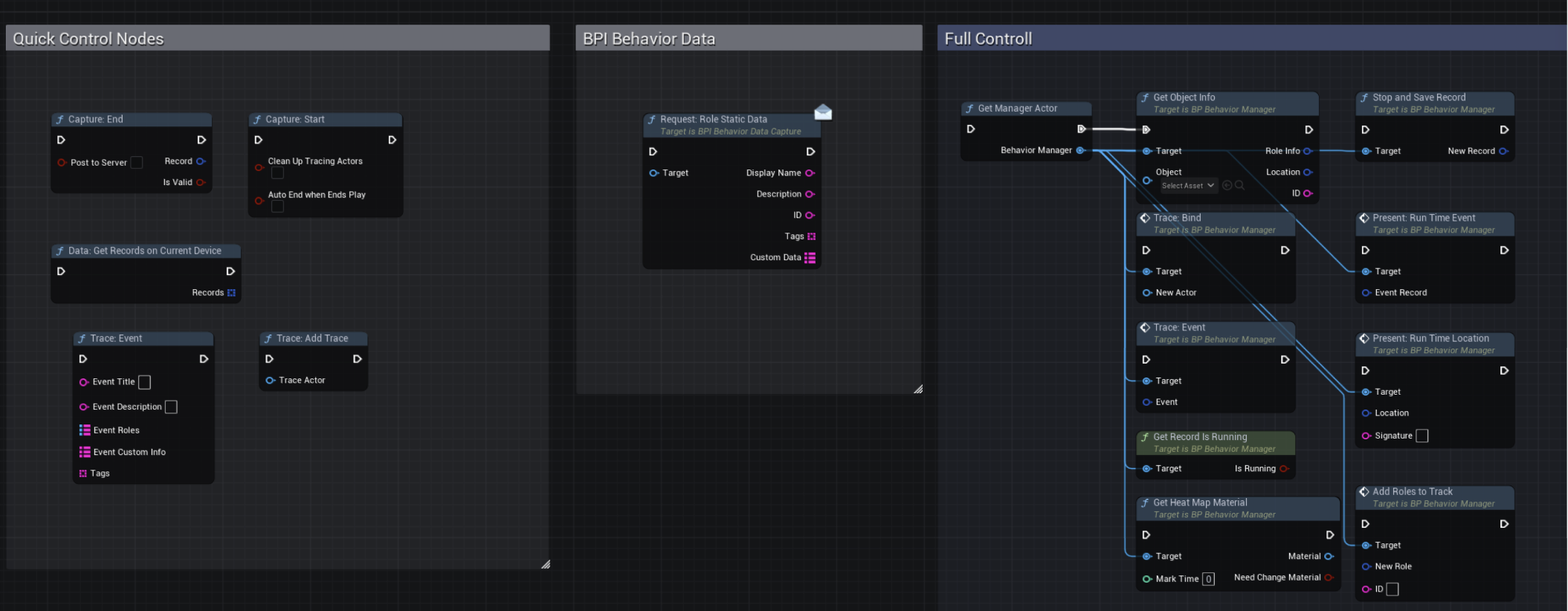Click the Mark Time value field

tap(1208, 579)
